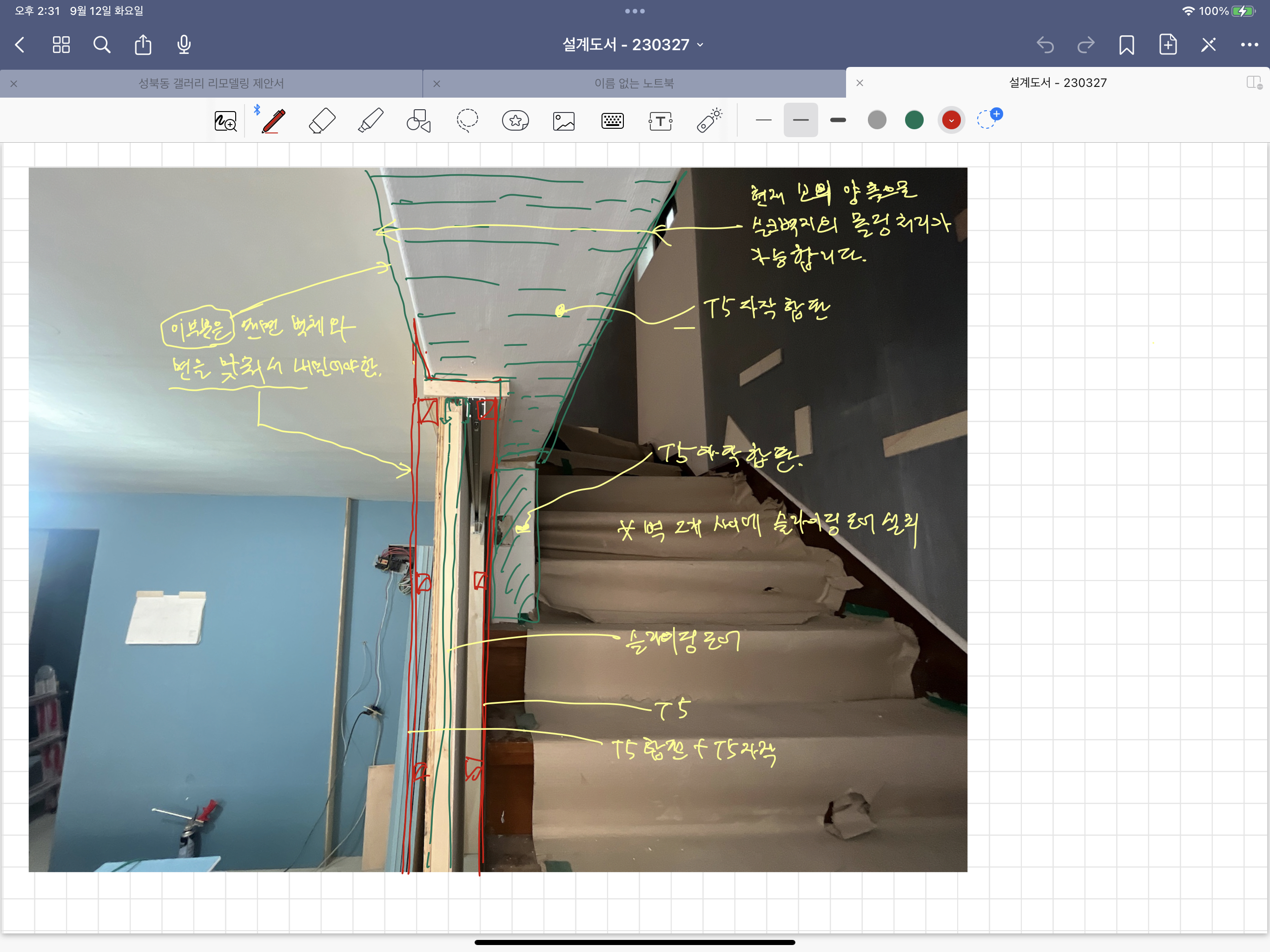Image resolution: width=1270 pixels, height=952 pixels.
Task: Open the Elements sticker tool
Action: pyautogui.click(x=515, y=120)
